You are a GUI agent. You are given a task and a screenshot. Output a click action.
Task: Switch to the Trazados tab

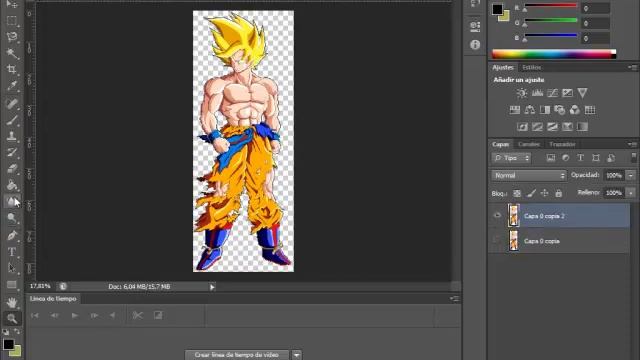(x=562, y=144)
